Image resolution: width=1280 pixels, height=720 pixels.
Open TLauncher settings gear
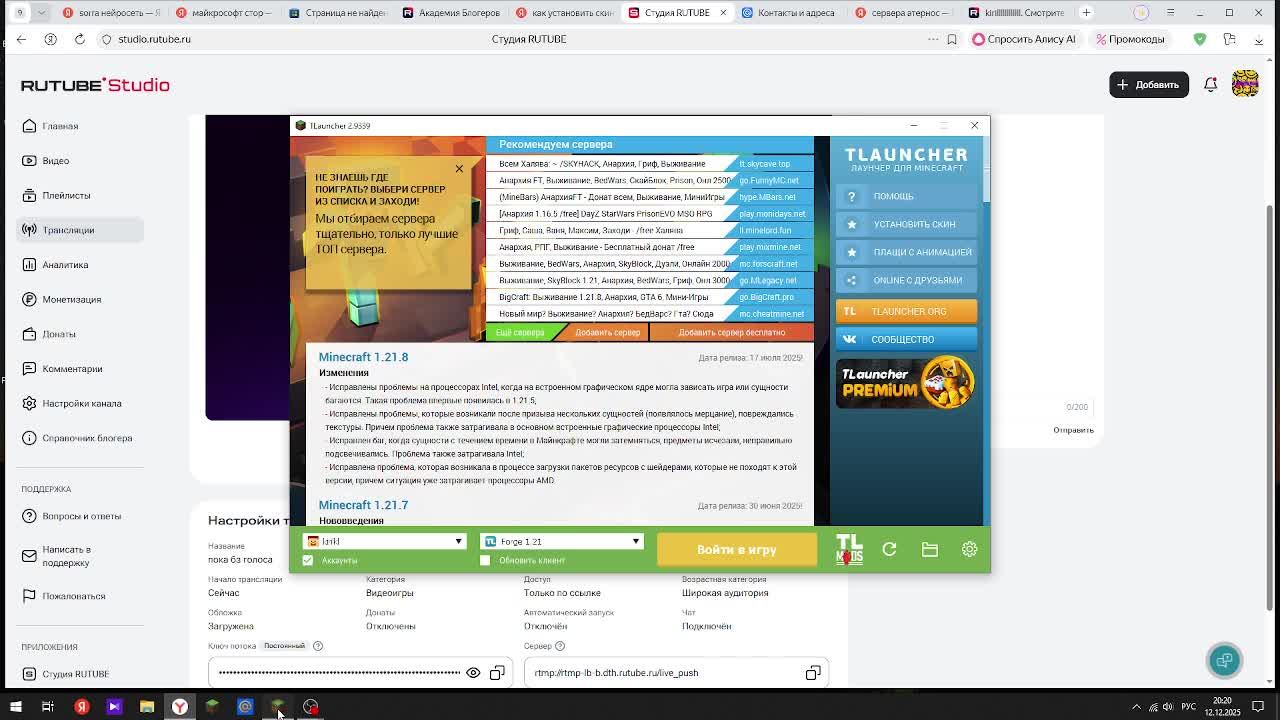[x=969, y=549]
